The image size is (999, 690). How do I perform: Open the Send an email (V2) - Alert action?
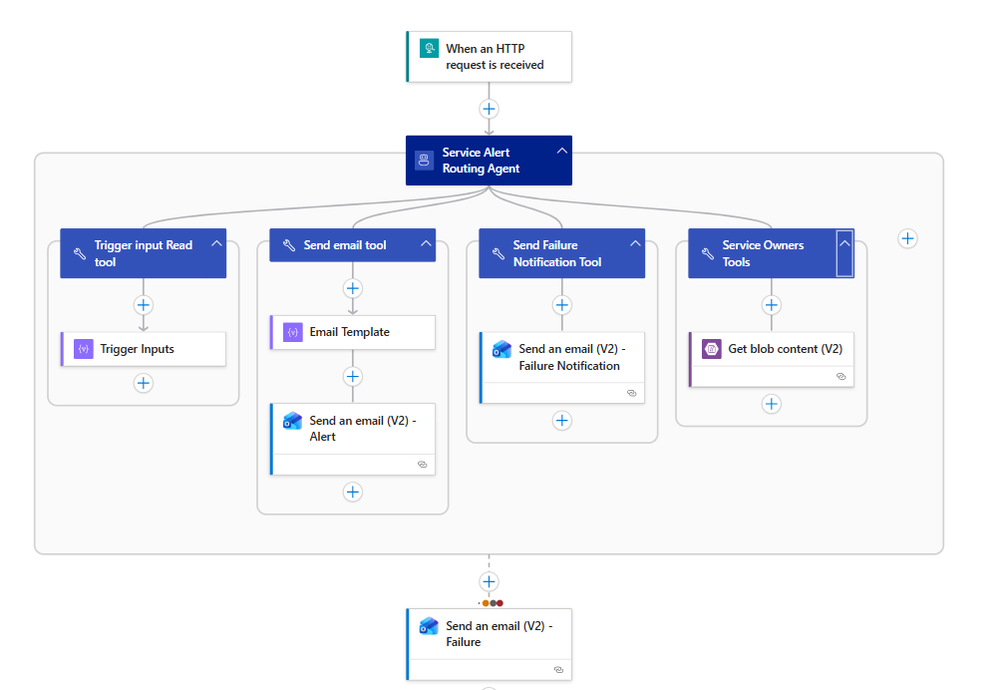pyautogui.click(x=352, y=439)
